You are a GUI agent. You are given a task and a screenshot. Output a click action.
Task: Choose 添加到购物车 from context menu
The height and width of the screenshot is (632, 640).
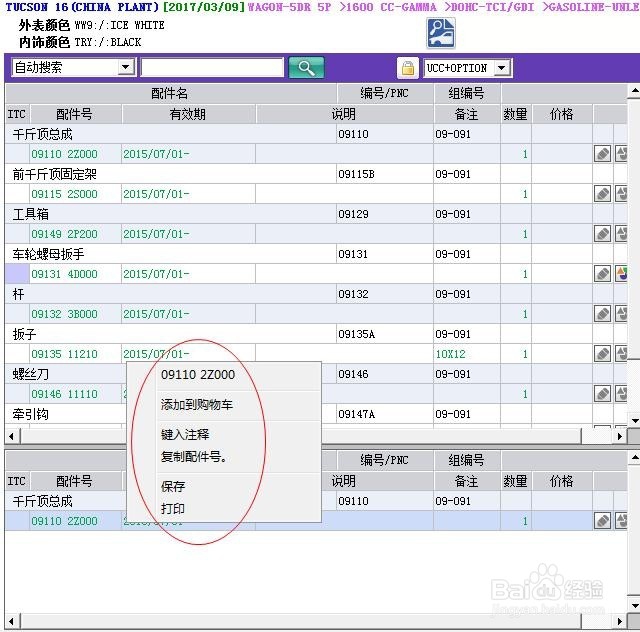tap(197, 405)
